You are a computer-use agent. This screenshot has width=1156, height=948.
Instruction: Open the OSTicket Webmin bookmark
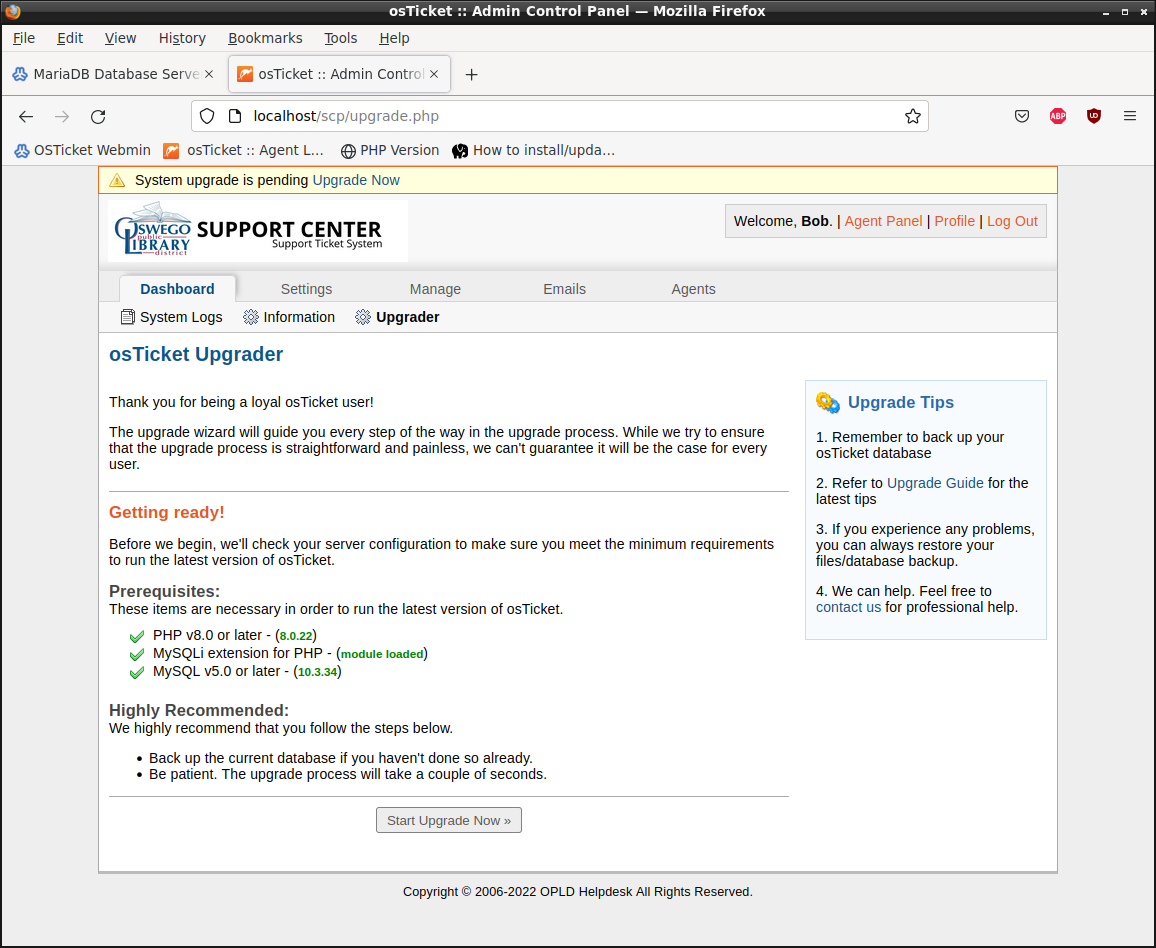[82, 150]
